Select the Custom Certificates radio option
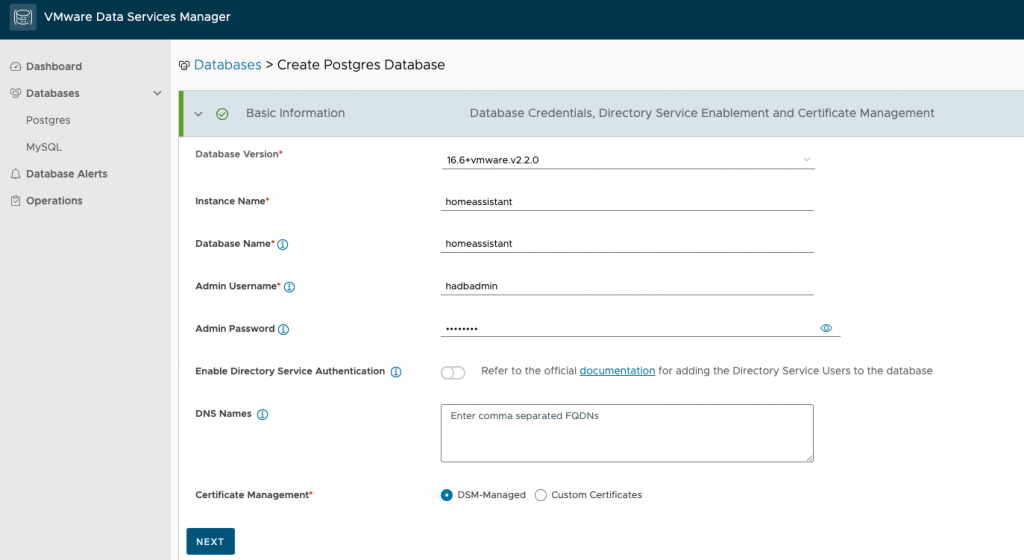 (x=541, y=495)
